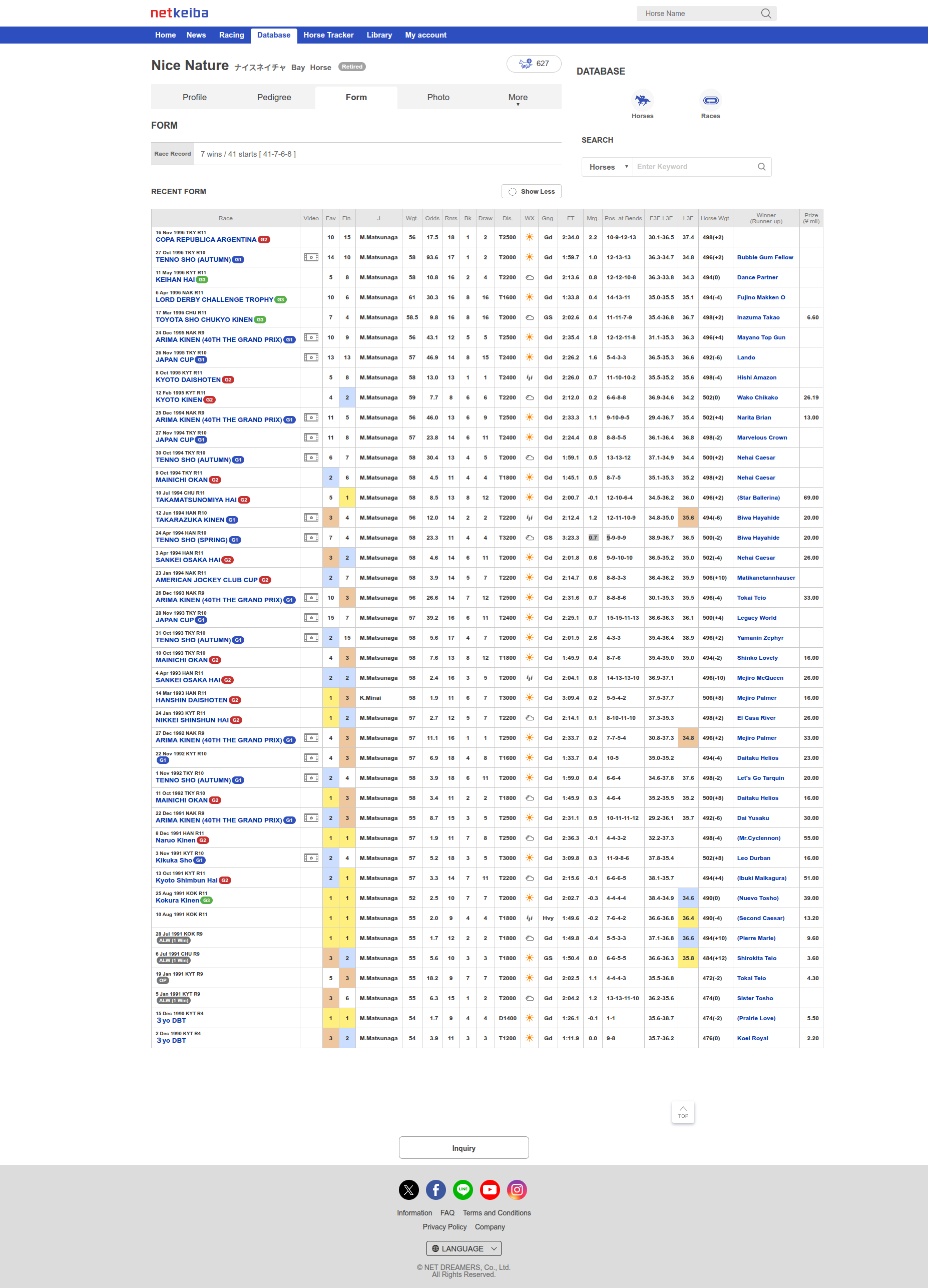Play video for 28 Nov 1993 Japan Cup
928x1288 pixels.
coord(311,617)
